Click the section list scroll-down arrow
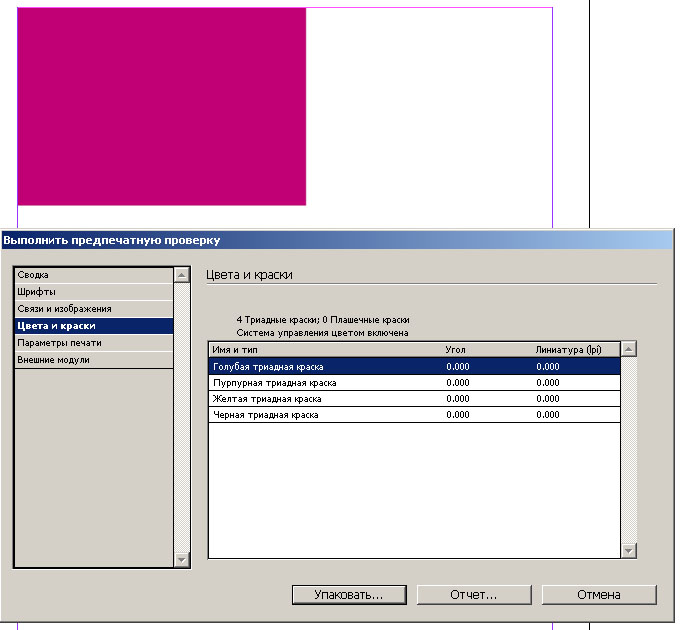684x630 pixels. 181,559
